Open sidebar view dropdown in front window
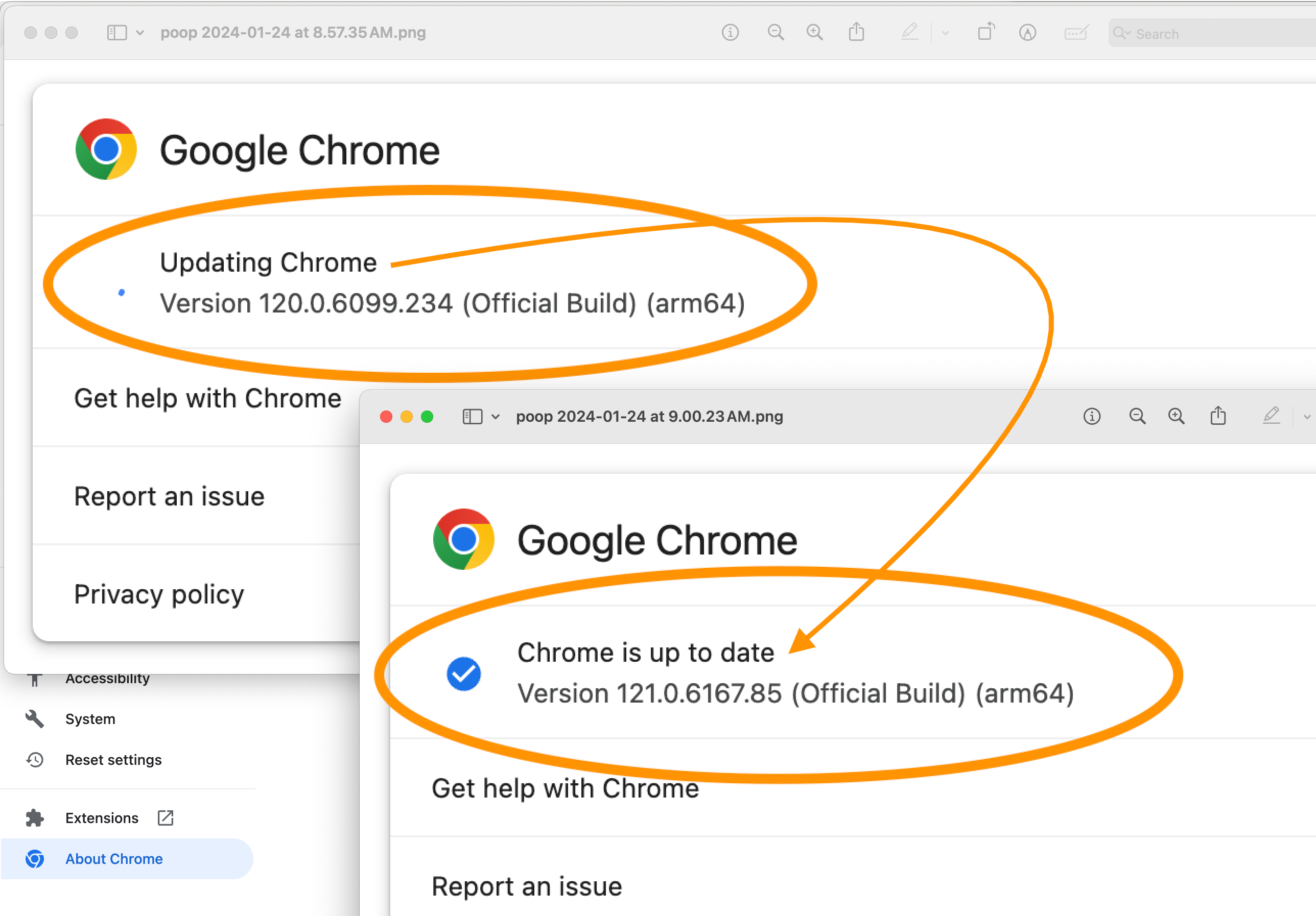 click(x=495, y=417)
